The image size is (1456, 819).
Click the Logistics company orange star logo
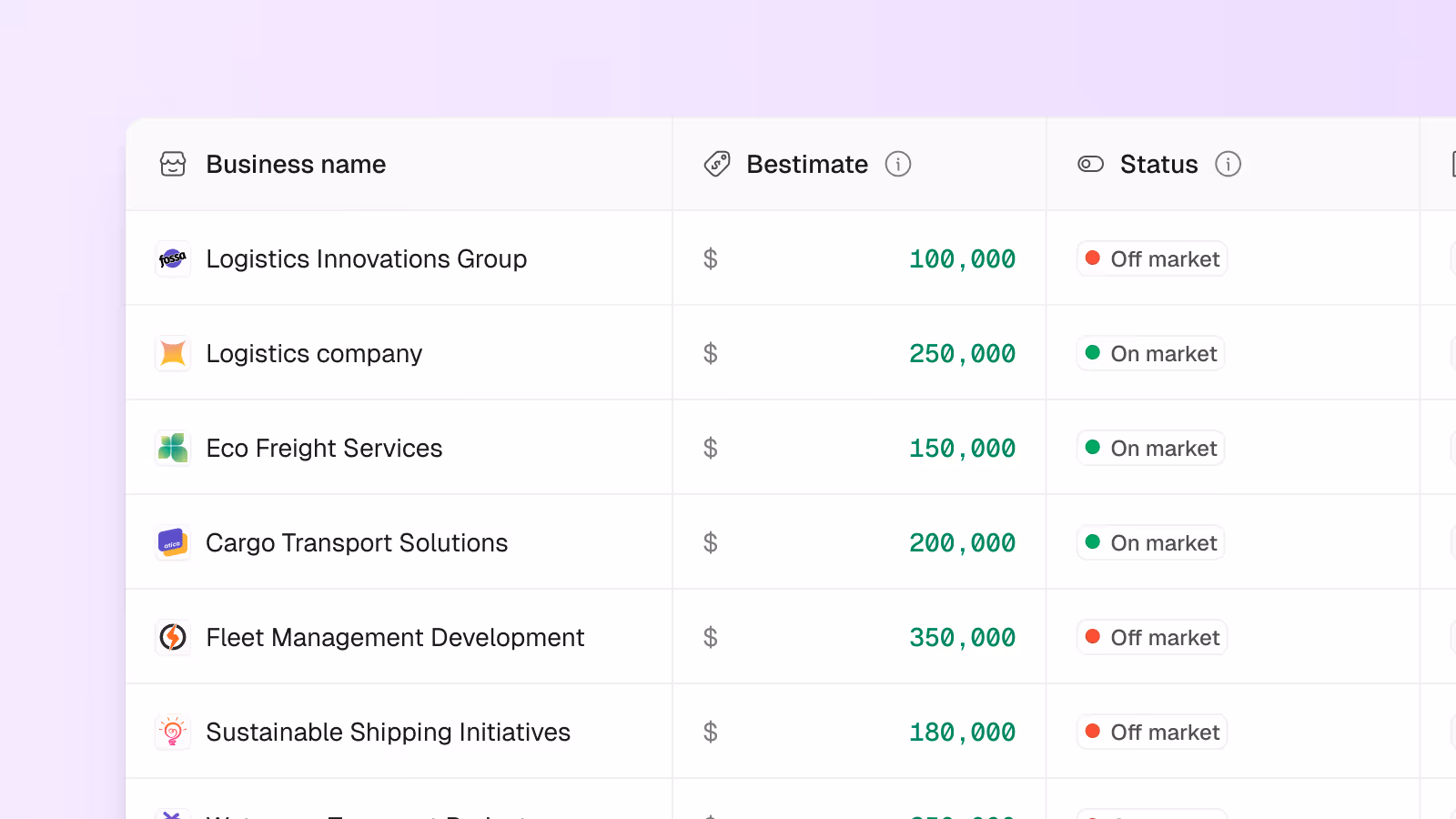[173, 353]
